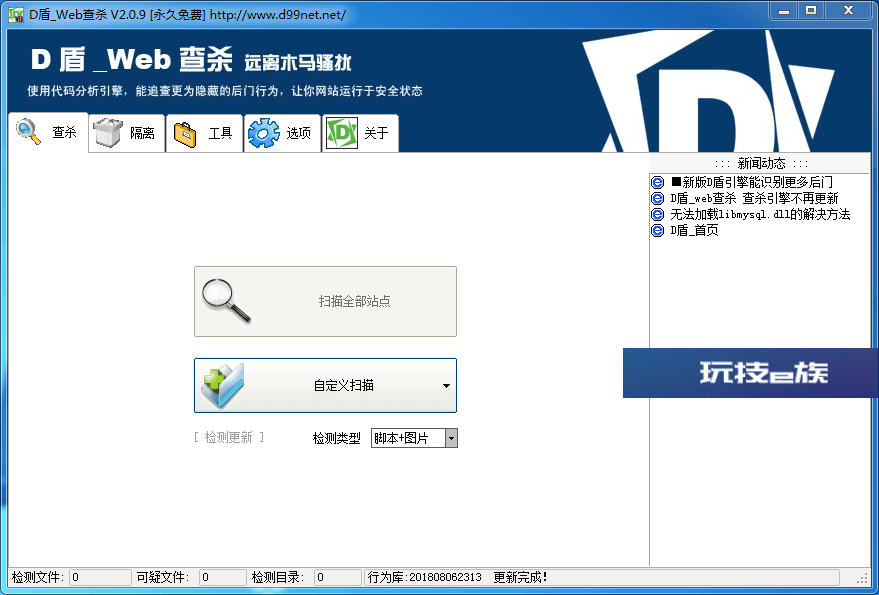879x595 pixels.
Task: Open news link 新版D盾引擎能识别更多后门
Action: tap(752, 182)
